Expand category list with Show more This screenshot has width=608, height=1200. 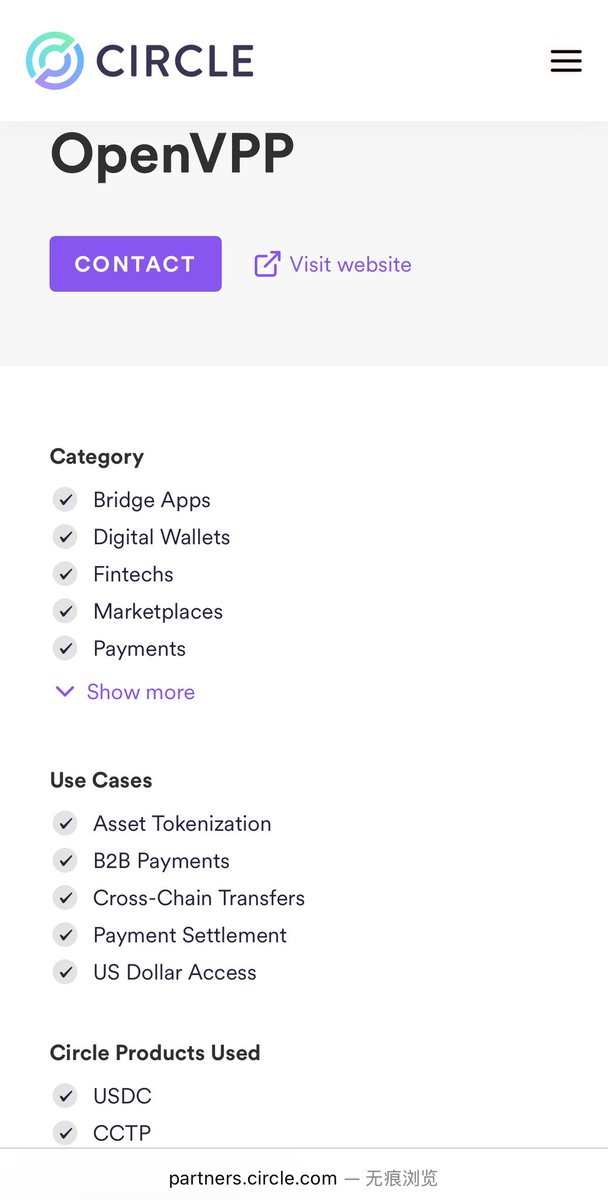(140, 692)
